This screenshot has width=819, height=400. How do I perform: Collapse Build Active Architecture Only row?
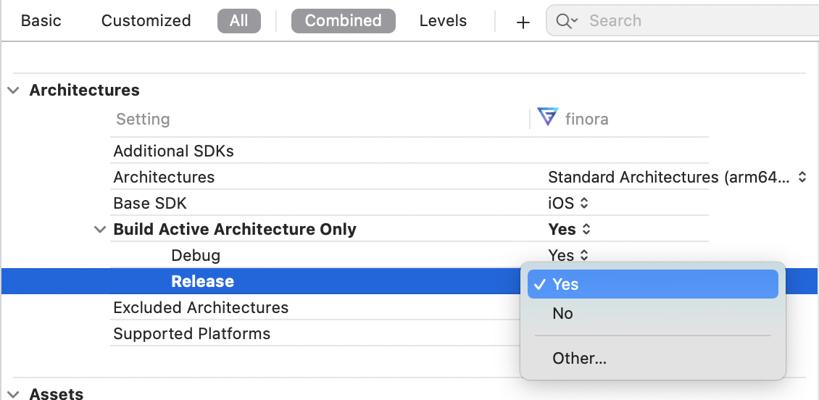pyautogui.click(x=99, y=229)
